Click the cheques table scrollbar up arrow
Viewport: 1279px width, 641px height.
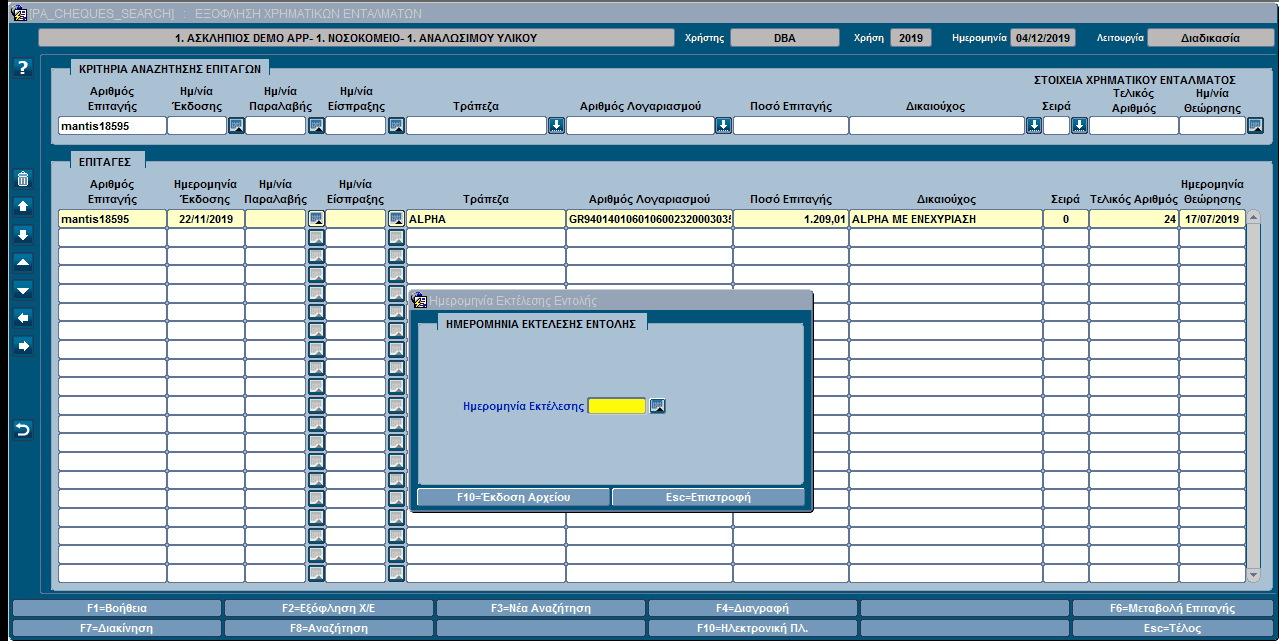pyautogui.click(x=1254, y=217)
